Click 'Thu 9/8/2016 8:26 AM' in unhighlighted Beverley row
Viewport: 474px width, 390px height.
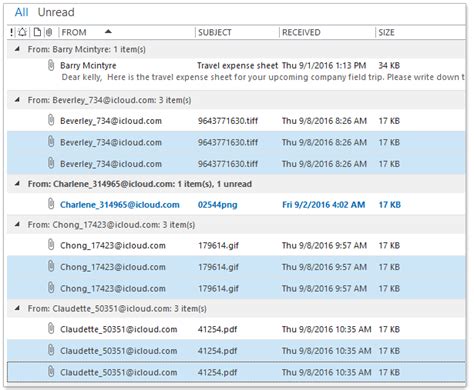(x=324, y=121)
